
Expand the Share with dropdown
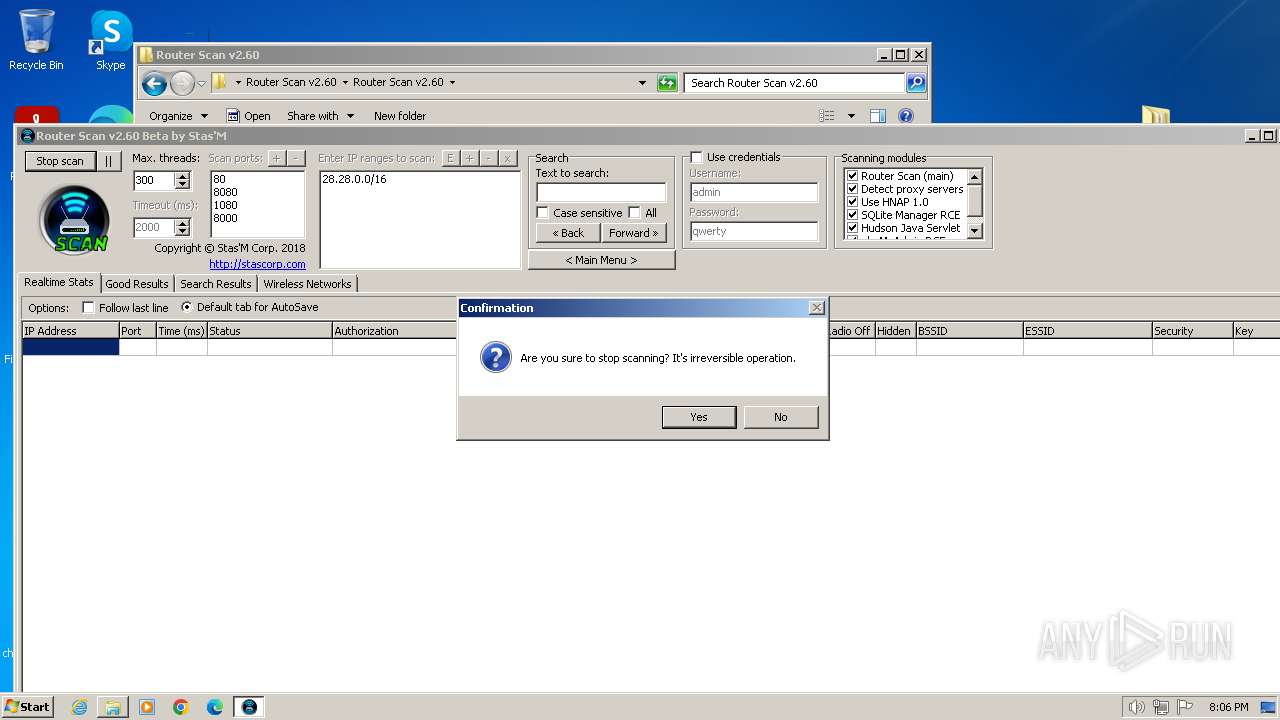(x=320, y=116)
